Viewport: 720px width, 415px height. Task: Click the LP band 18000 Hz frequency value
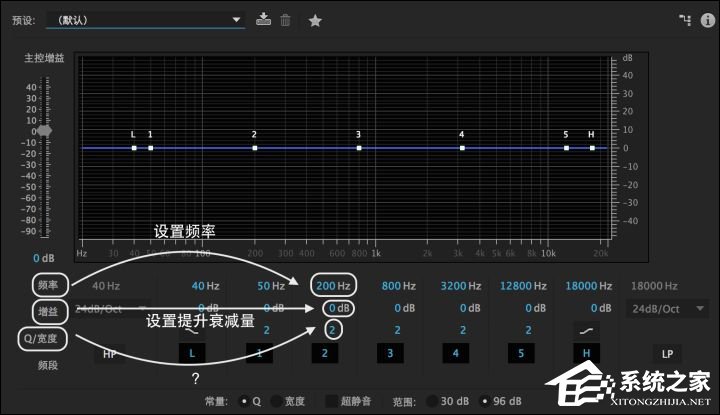coord(654,286)
